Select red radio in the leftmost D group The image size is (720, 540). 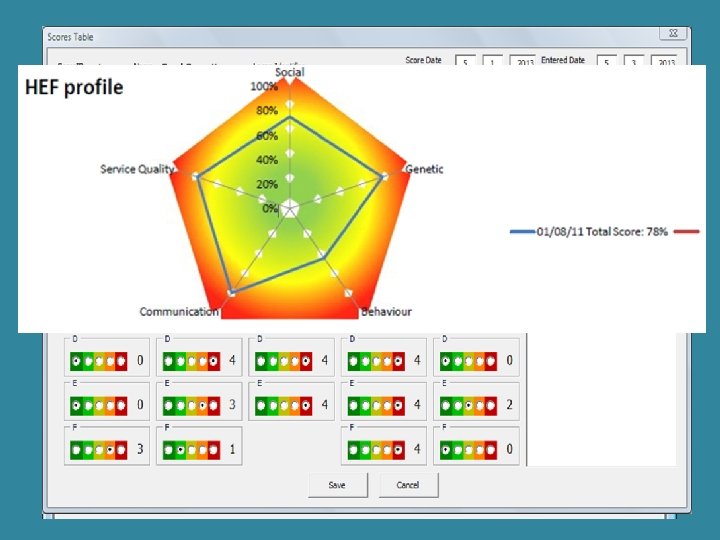click(121, 361)
